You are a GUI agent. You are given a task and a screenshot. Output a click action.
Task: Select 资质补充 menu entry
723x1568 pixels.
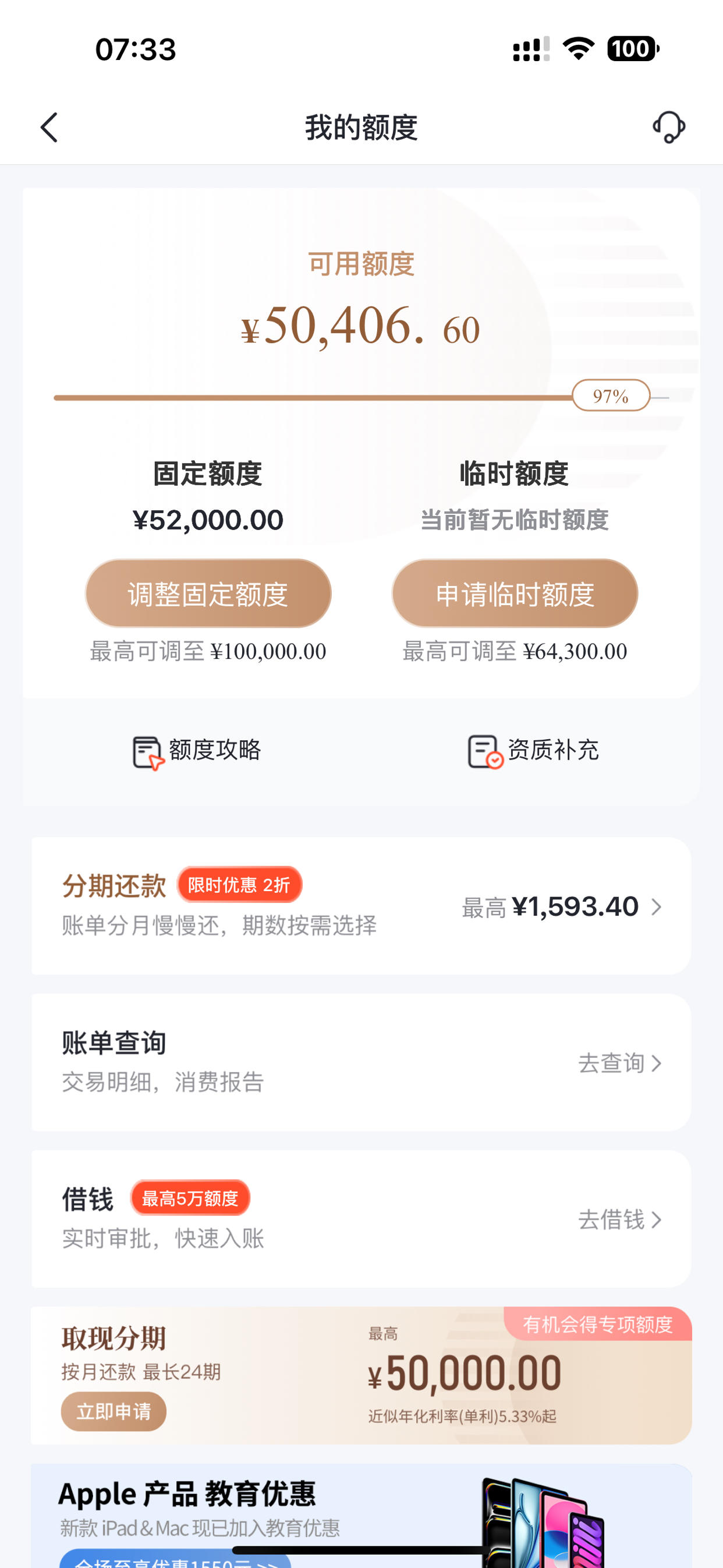click(533, 752)
